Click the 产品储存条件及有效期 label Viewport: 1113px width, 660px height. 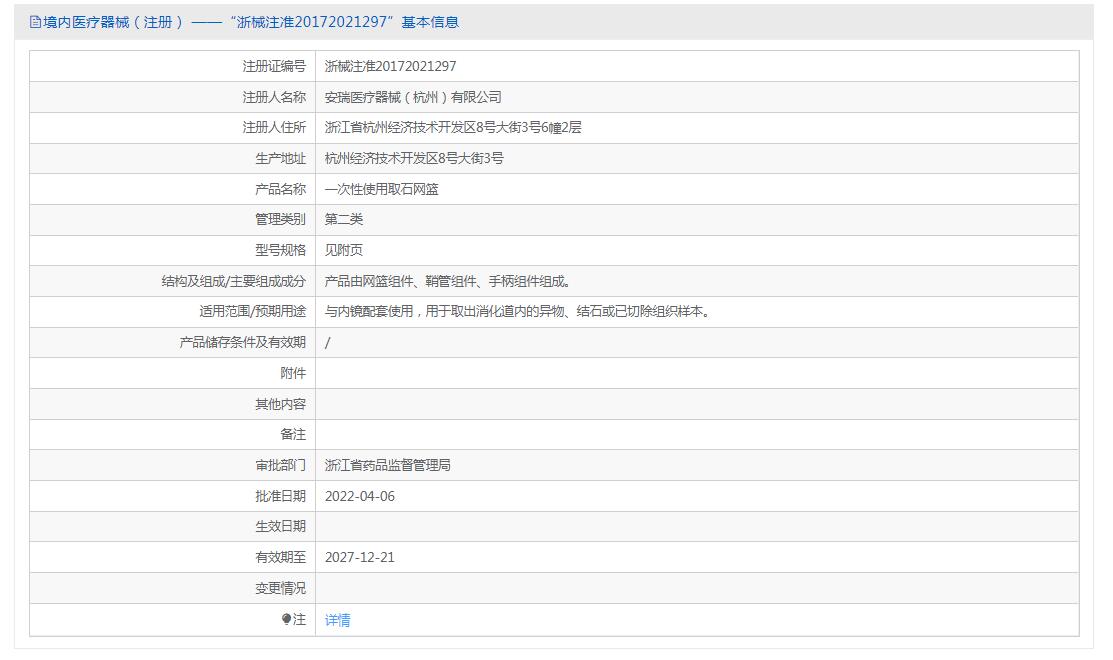(x=243, y=342)
